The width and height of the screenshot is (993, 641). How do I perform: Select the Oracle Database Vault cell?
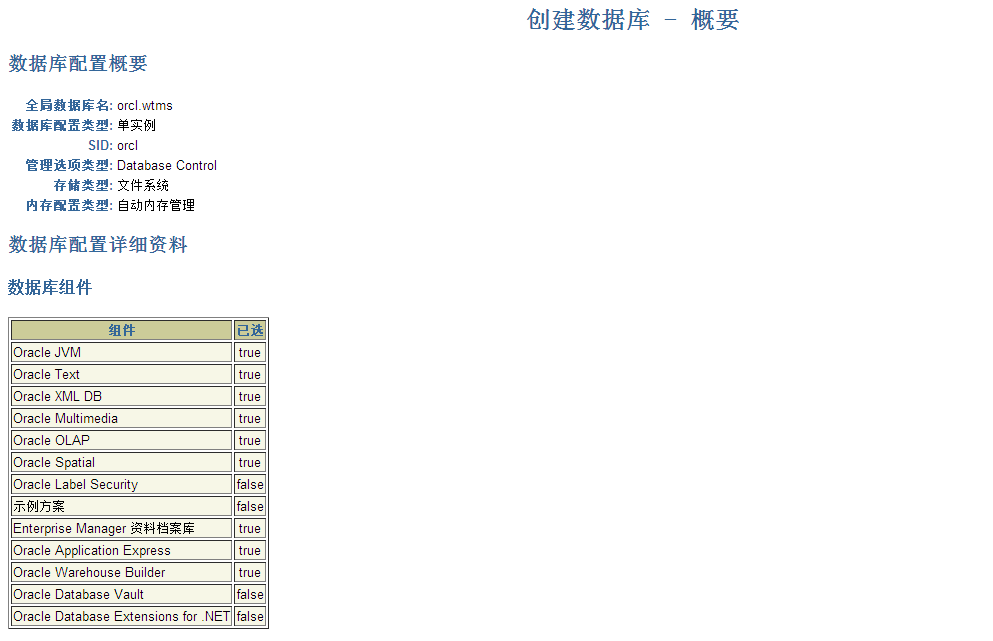click(x=122, y=594)
